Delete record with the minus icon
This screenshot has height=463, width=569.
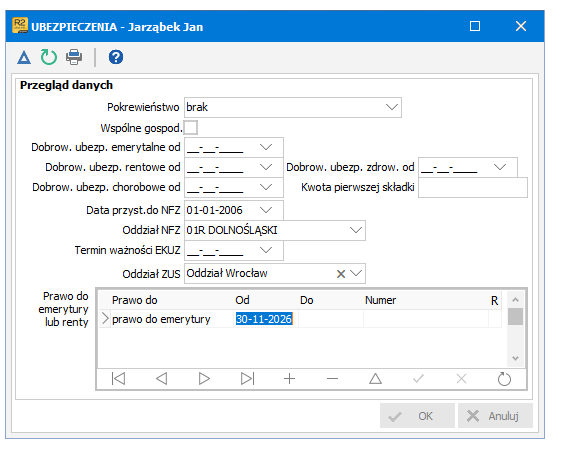click(332, 379)
